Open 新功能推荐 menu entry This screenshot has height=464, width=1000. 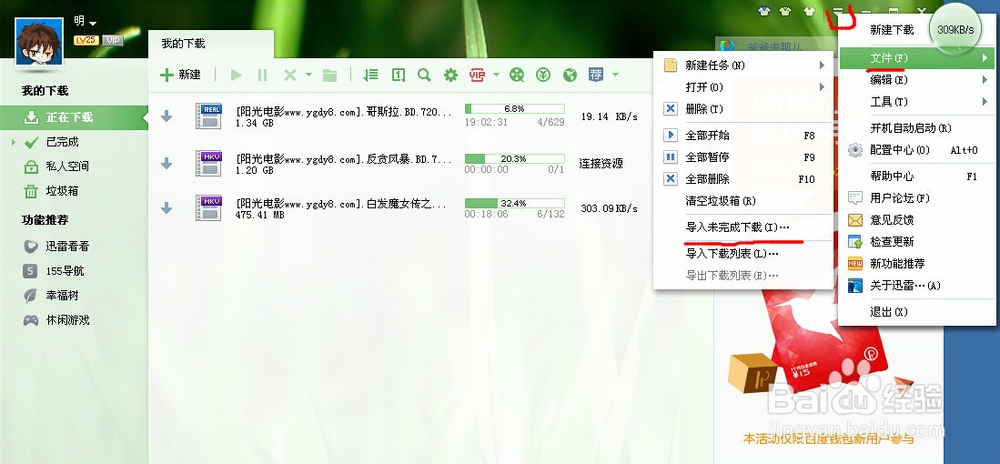[916, 263]
